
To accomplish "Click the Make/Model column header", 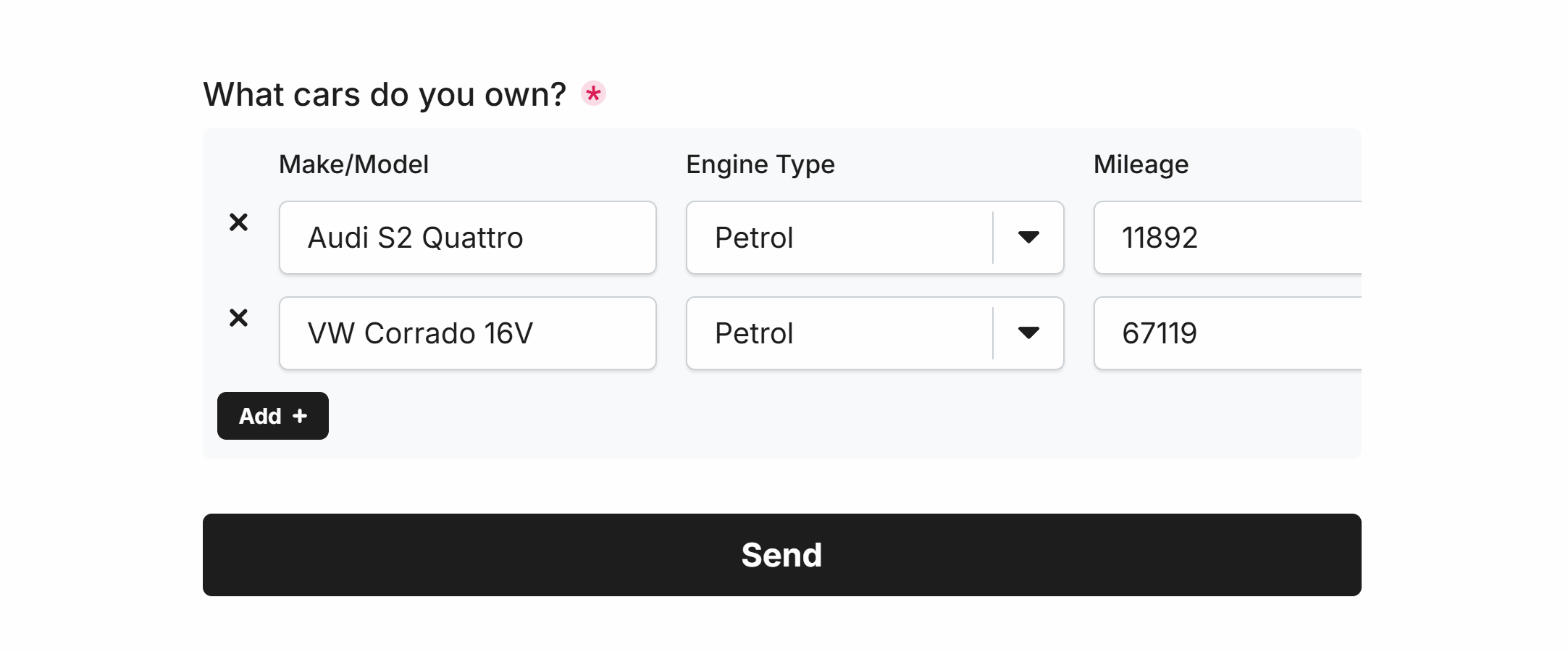I will pos(353,164).
